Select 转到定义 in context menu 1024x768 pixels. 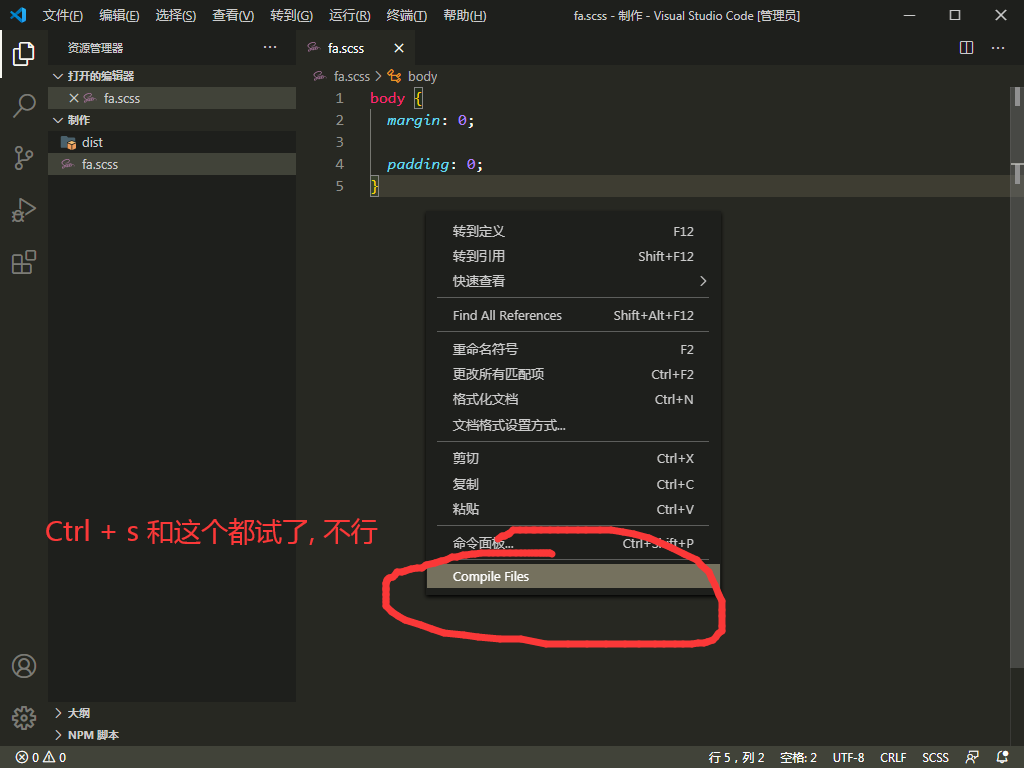pos(573,232)
